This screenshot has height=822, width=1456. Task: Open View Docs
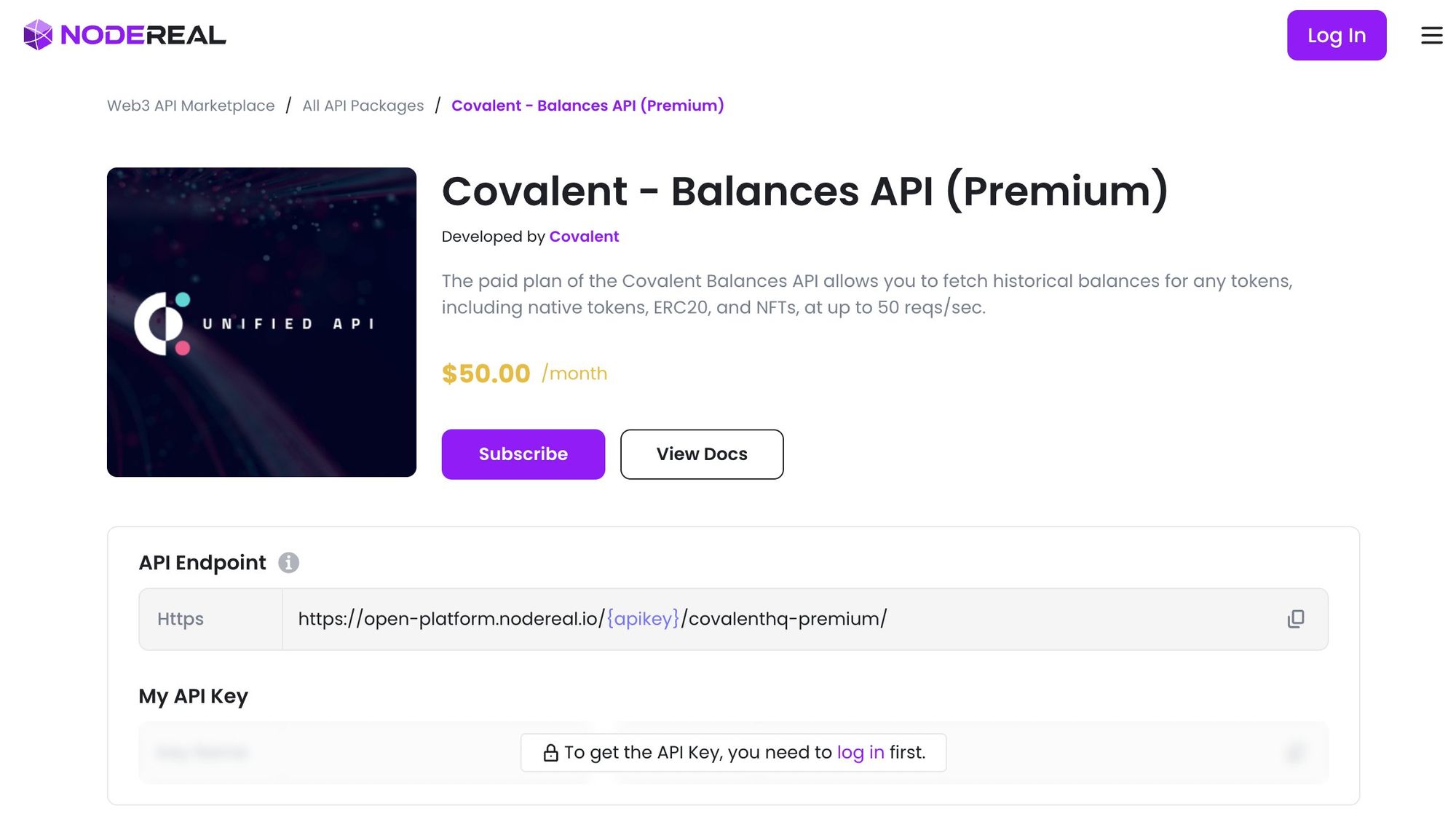(702, 454)
